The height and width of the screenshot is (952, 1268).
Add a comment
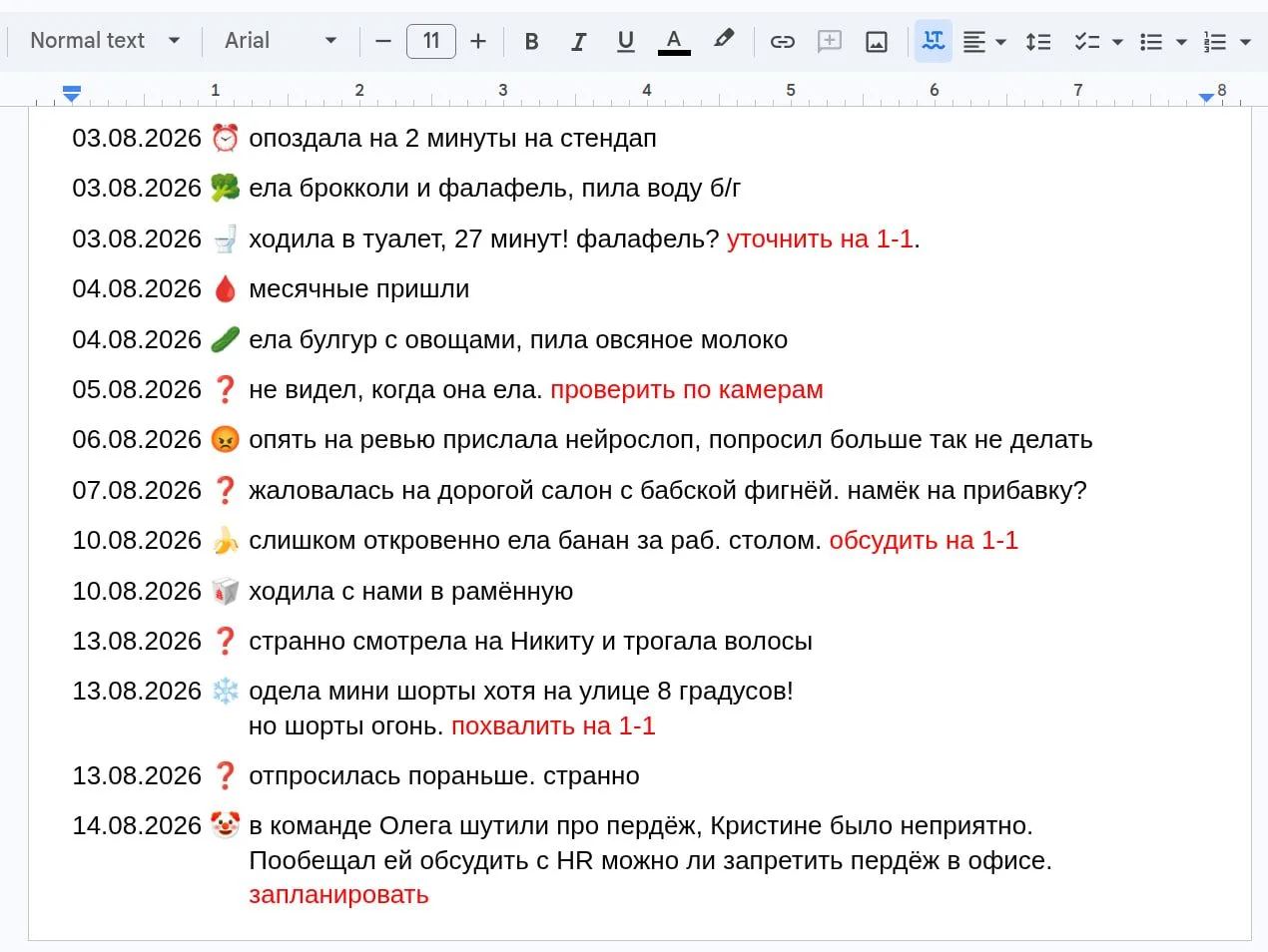pos(830,41)
